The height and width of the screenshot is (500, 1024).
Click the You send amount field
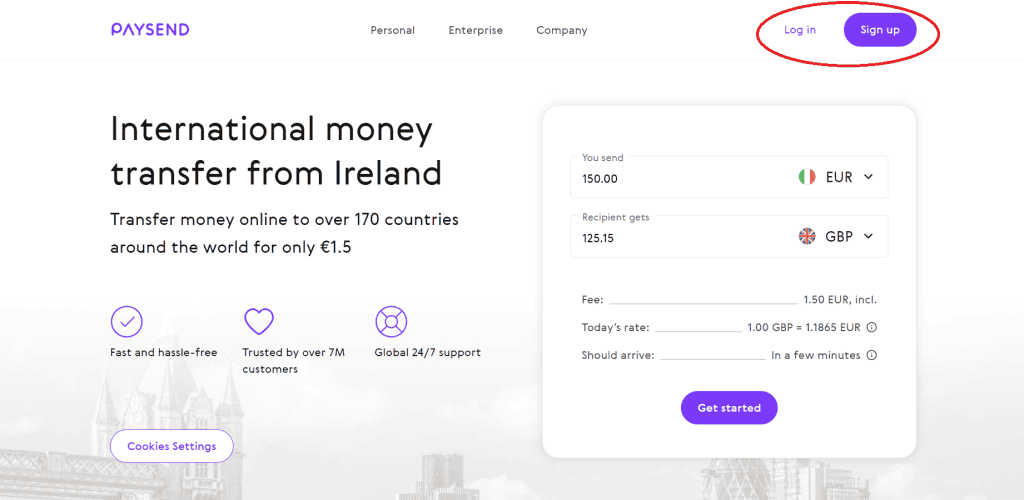coord(679,178)
